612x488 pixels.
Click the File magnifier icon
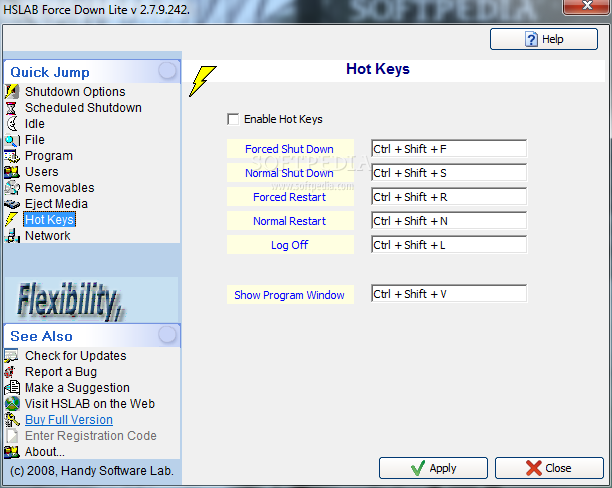tap(12, 140)
